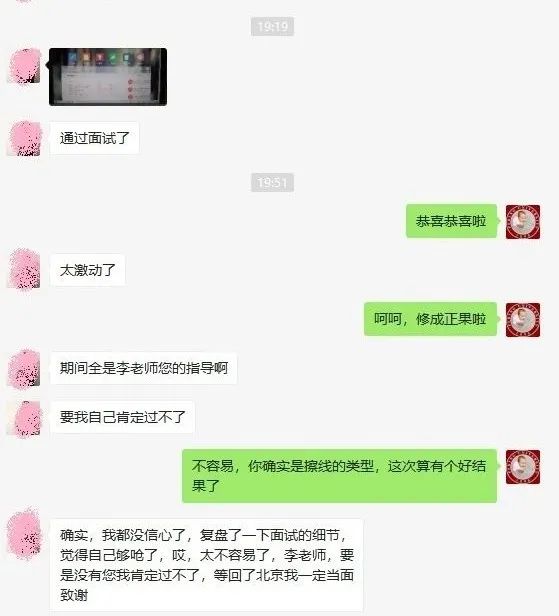The height and width of the screenshot is (616, 559).
Task: Open the screenshot image thumbnail message
Action: tap(108, 77)
